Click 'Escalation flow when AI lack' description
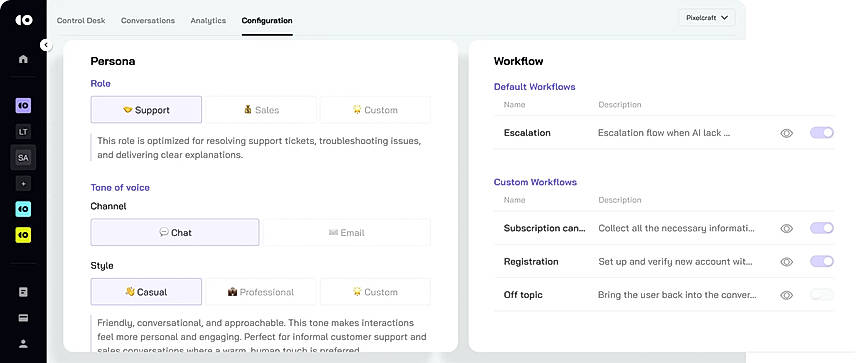The height and width of the screenshot is (363, 864). point(664,133)
